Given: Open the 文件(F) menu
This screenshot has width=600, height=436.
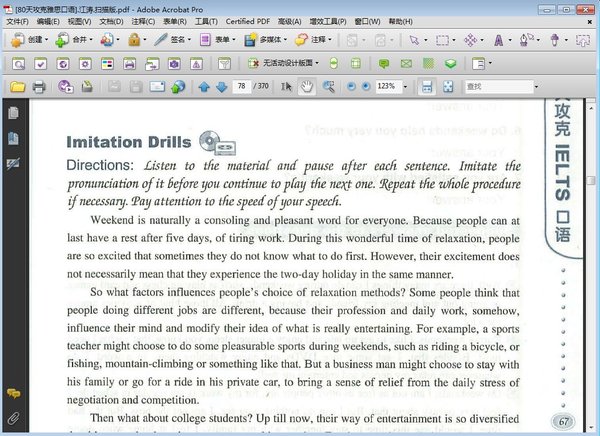Looking at the screenshot, I should tap(18, 21).
